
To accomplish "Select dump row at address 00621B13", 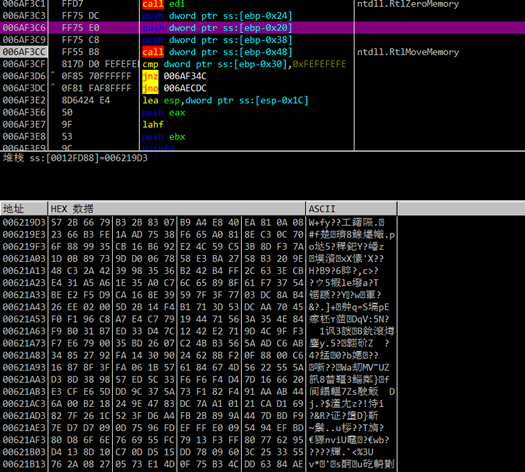I will click(x=198, y=464).
